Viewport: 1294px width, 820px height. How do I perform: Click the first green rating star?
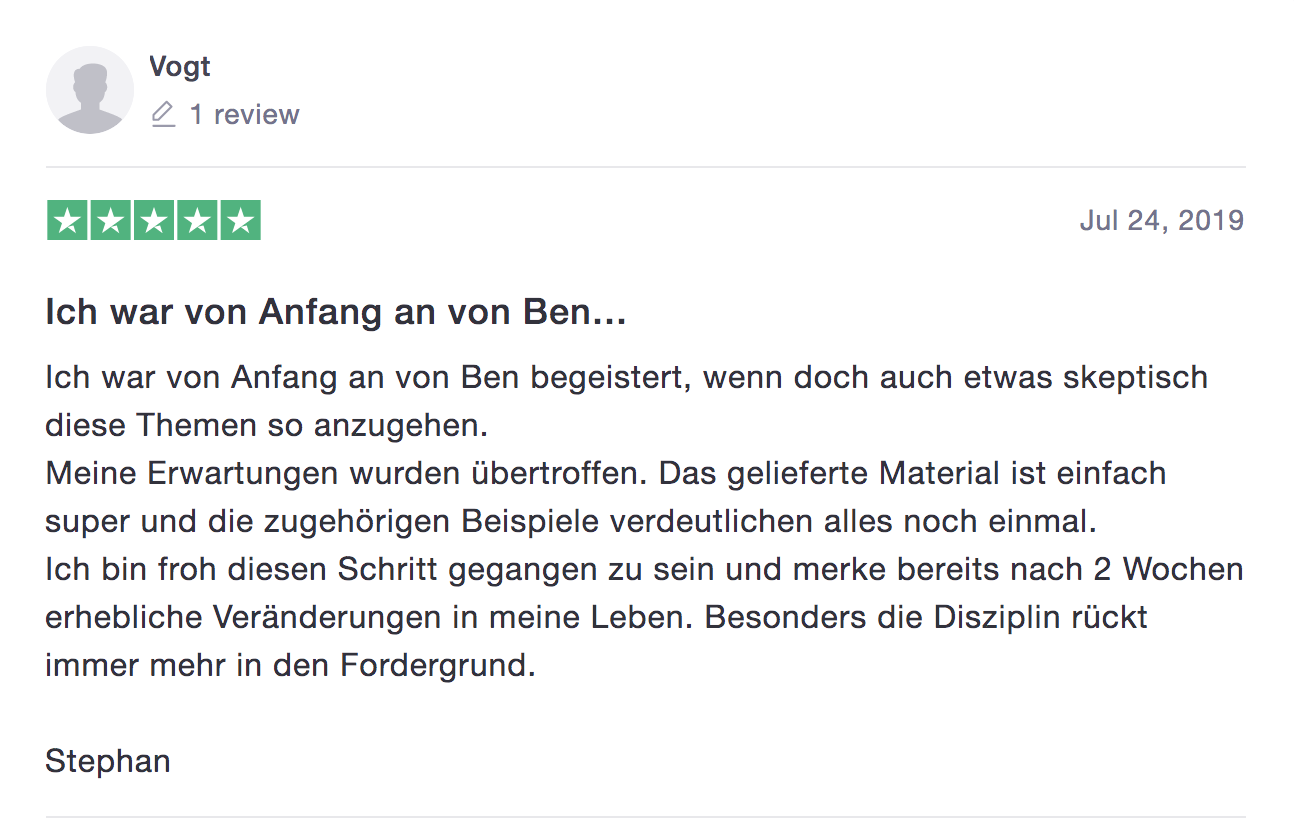click(67, 220)
